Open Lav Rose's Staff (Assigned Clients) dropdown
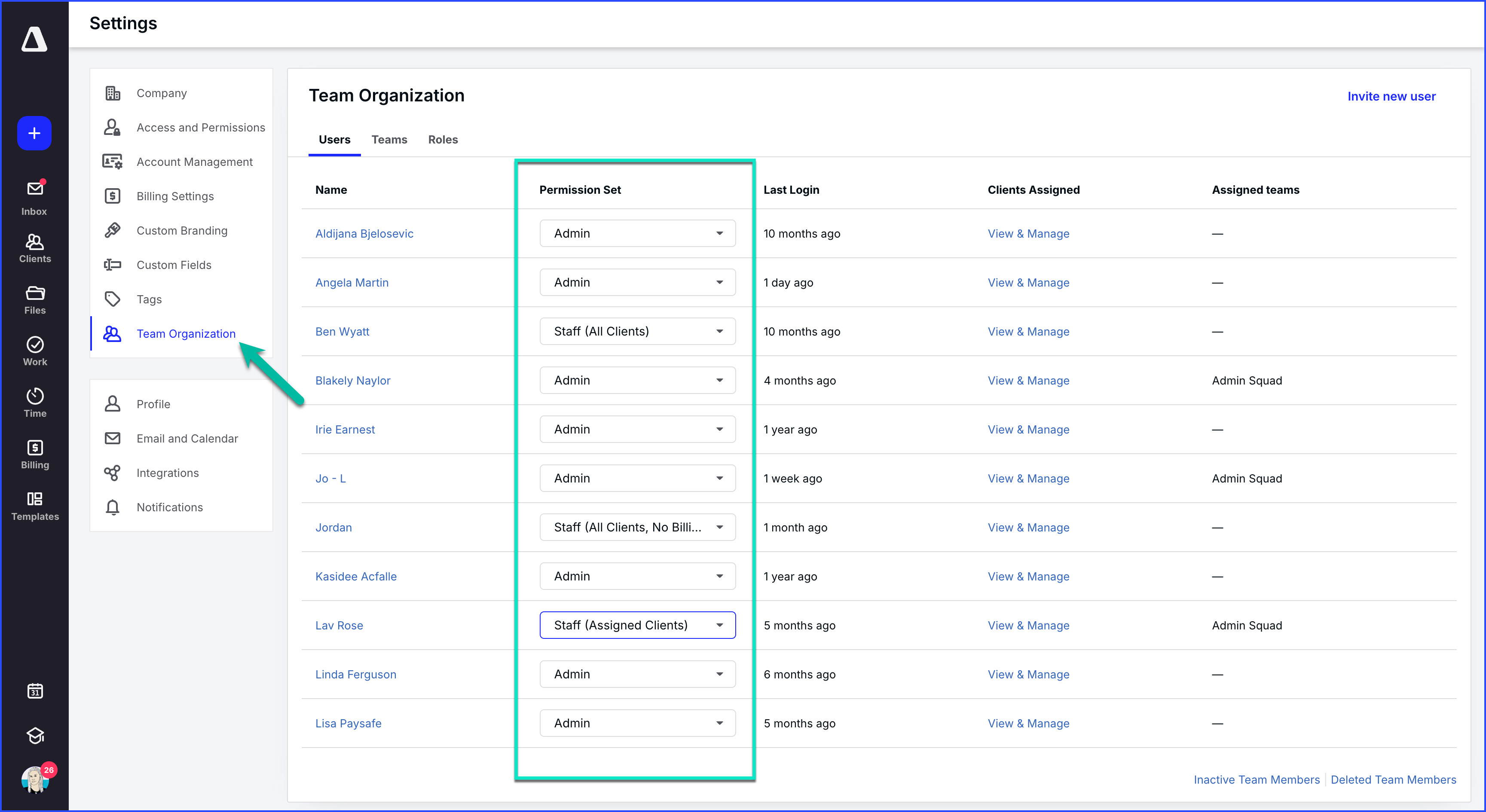 point(637,625)
